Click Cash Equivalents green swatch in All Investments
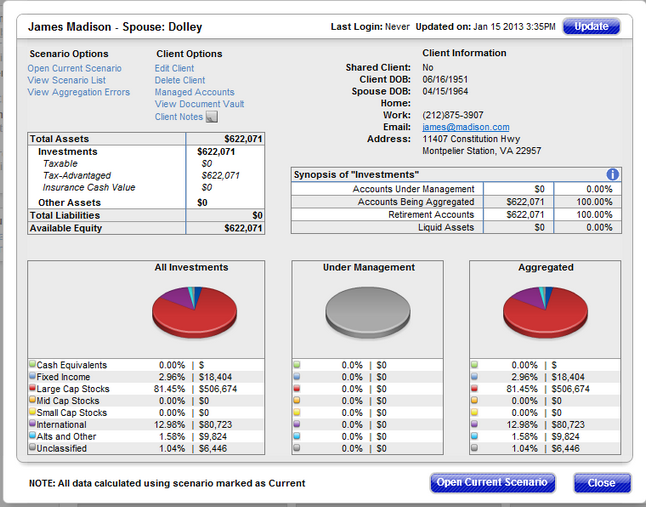Screen dimensions: 646x507 [33, 364]
